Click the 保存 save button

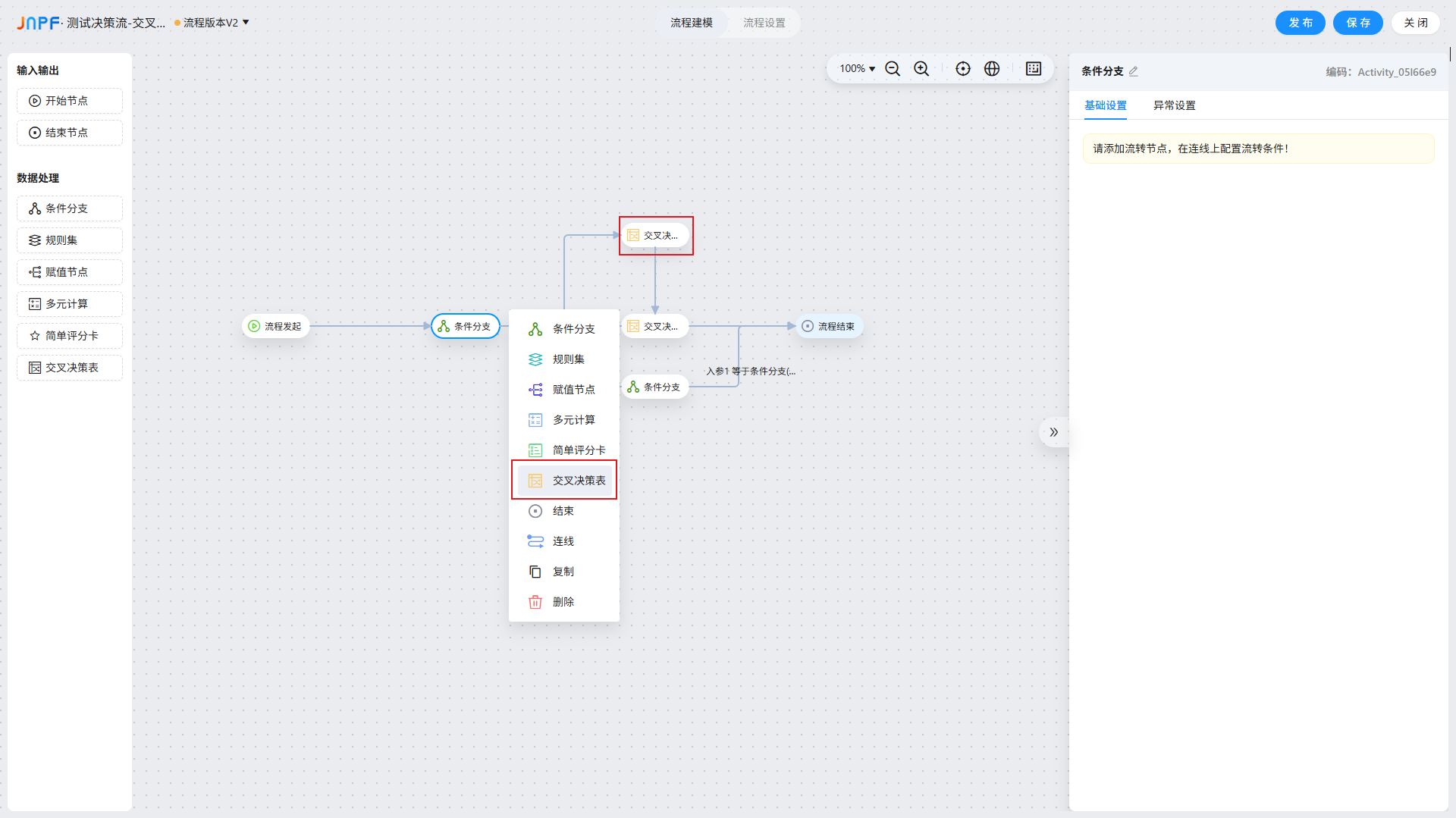[1357, 23]
